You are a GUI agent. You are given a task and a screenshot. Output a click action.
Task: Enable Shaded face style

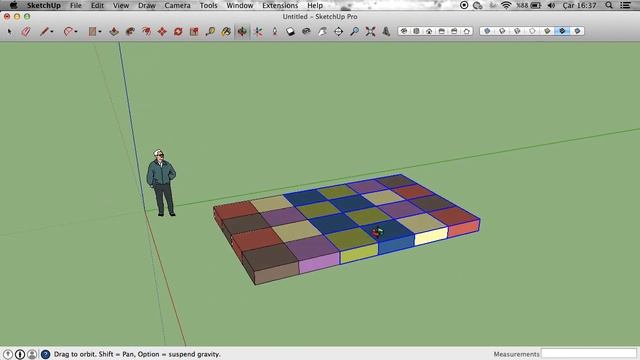click(547, 31)
